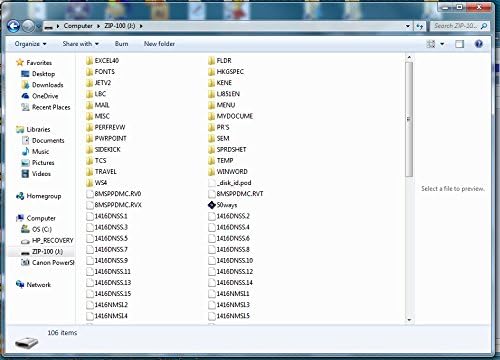Select file name 1416NMSI.5

(x=233, y=316)
